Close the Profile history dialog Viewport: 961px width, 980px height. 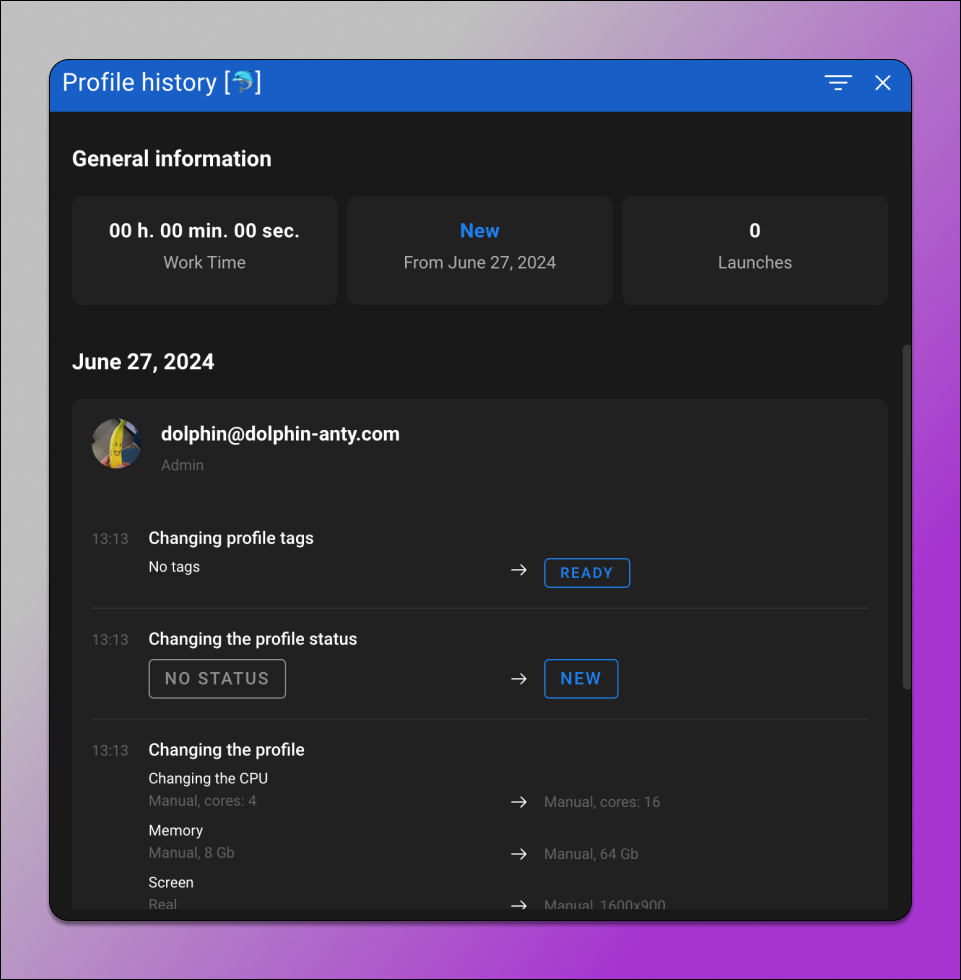tap(882, 82)
